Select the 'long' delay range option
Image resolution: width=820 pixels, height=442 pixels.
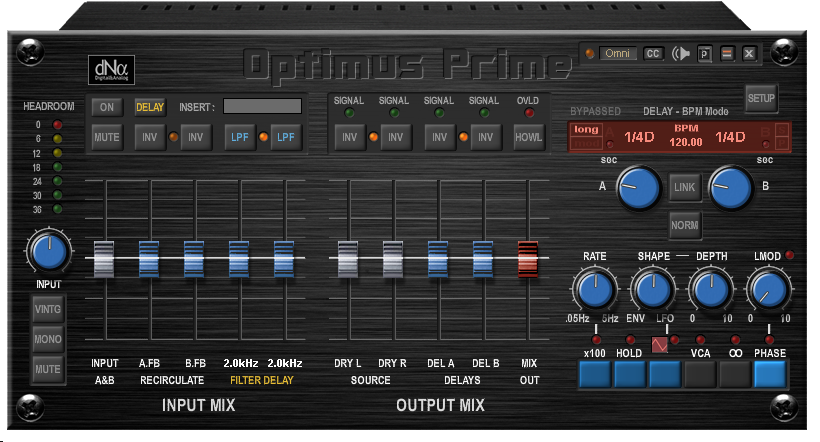click(x=586, y=129)
